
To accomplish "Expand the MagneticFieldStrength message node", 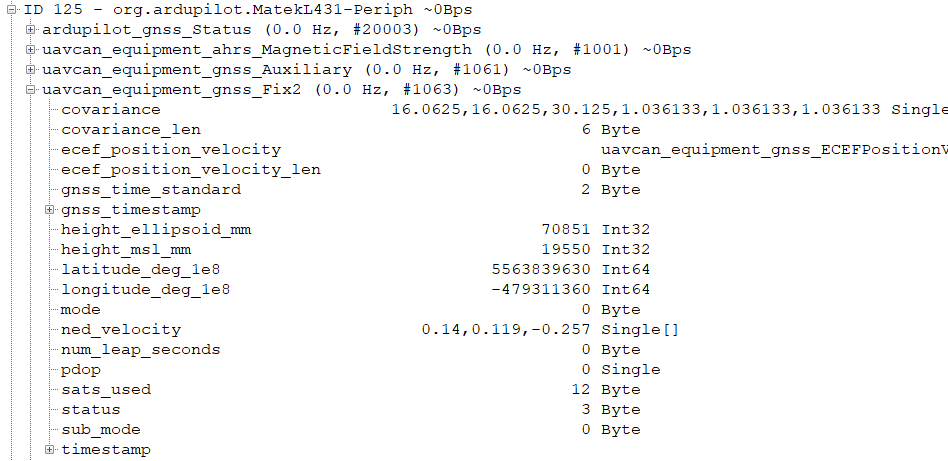I will [30, 50].
